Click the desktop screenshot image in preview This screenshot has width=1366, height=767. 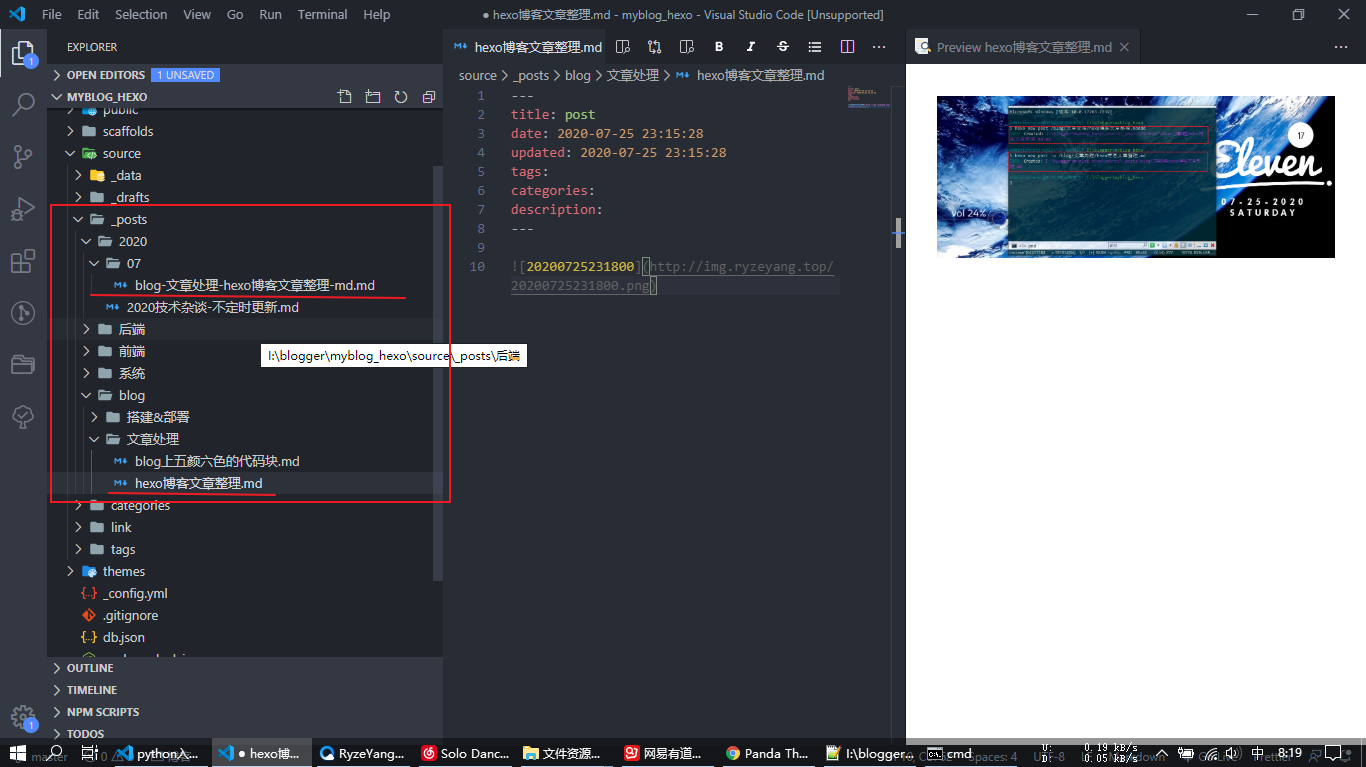[1135, 176]
